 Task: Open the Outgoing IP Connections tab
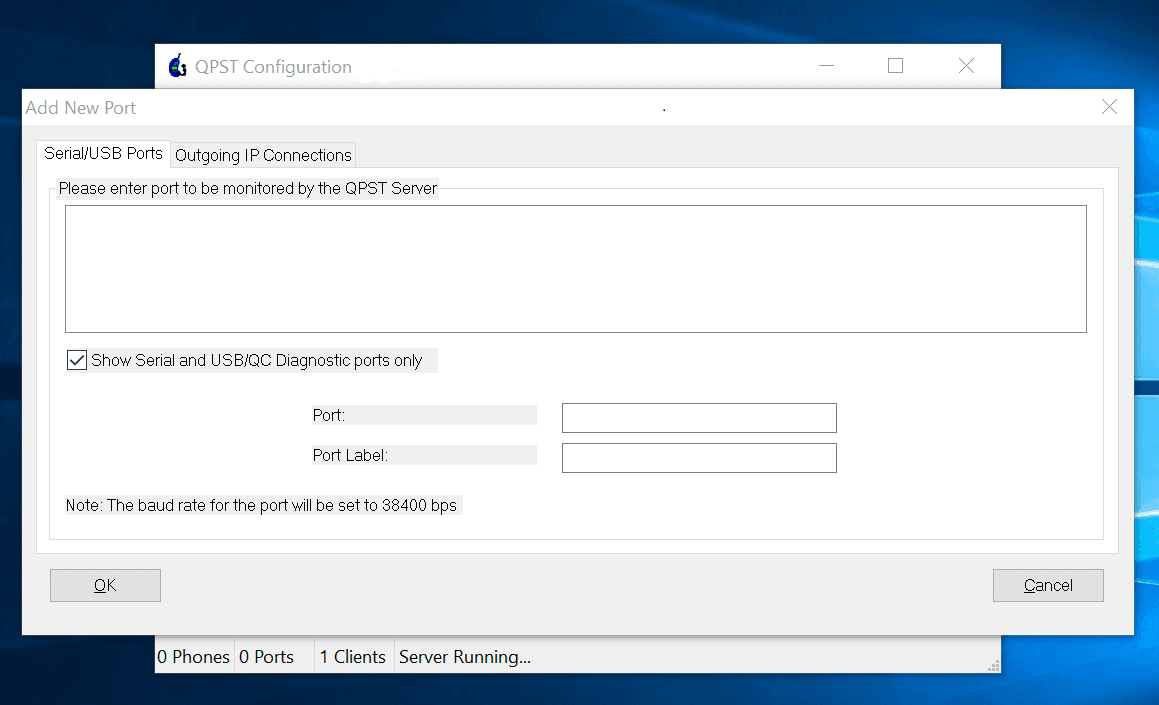[x=263, y=155]
